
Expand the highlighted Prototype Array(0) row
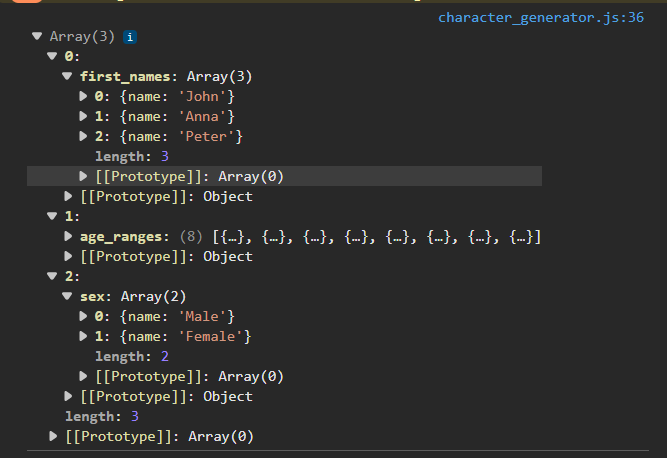[x=84, y=176]
